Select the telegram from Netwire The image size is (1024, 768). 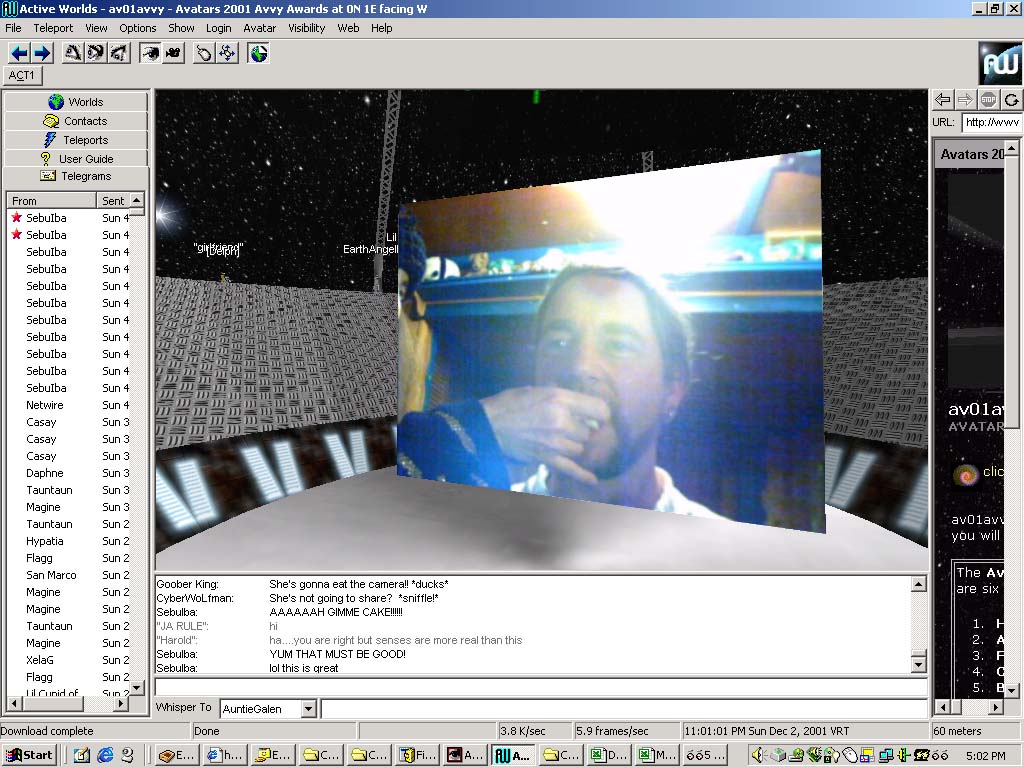(45, 405)
